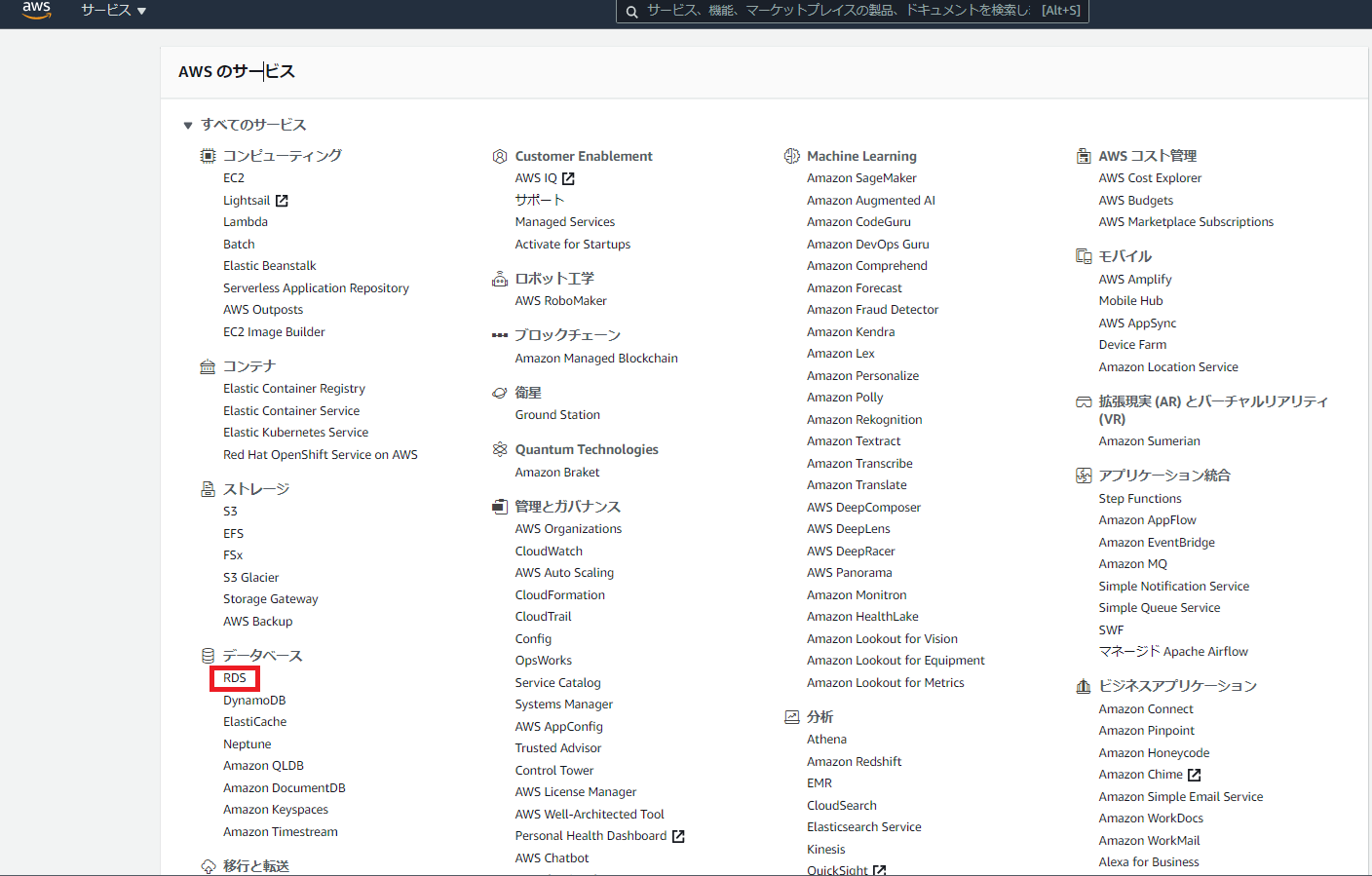Open Amazon Lookout for Vision
Image resolution: width=1372 pixels, height=876 pixels.
[882, 639]
